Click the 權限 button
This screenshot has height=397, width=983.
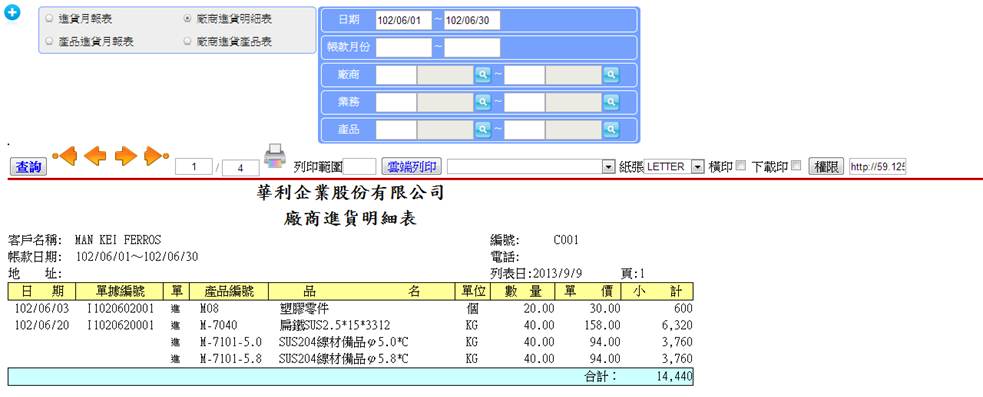tap(826, 166)
